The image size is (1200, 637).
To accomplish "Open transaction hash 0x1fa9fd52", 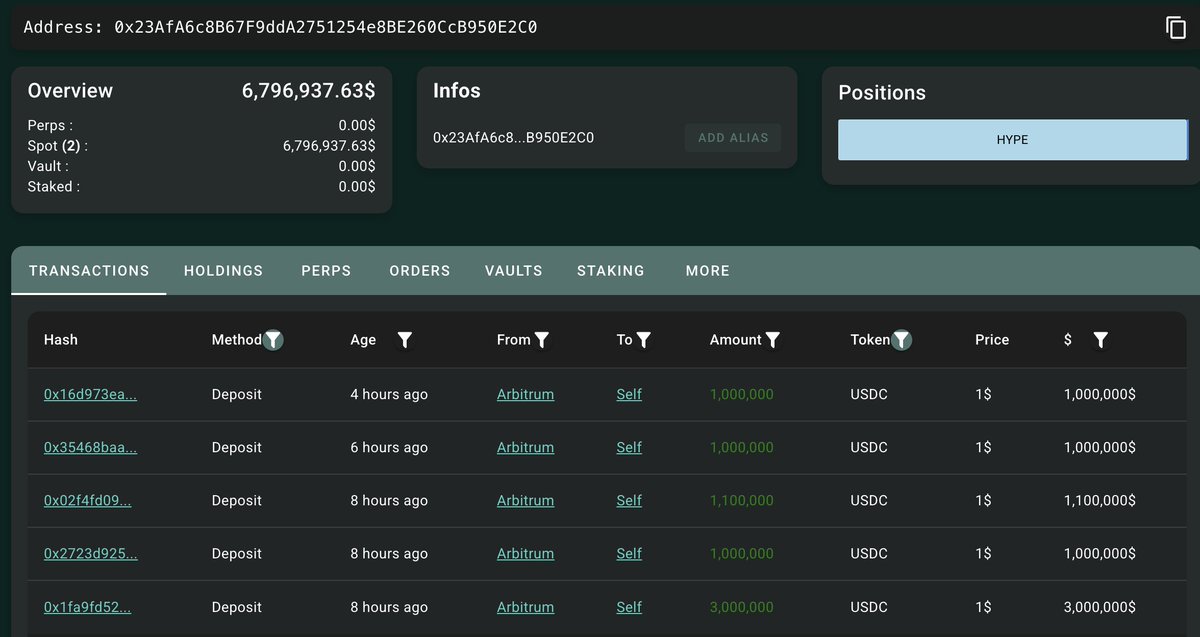I will coord(87,607).
